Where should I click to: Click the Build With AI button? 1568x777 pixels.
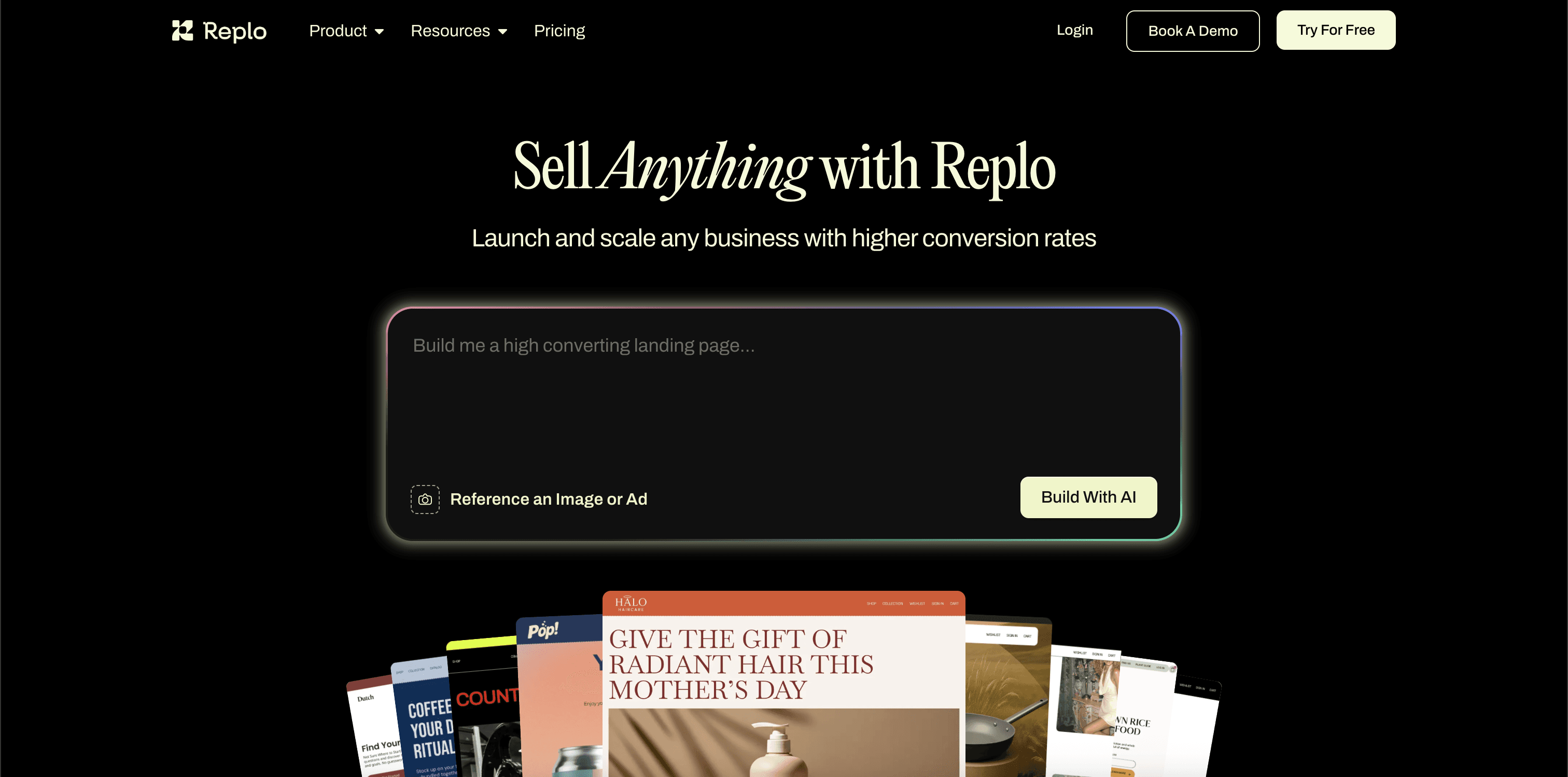pos(1088,497)
